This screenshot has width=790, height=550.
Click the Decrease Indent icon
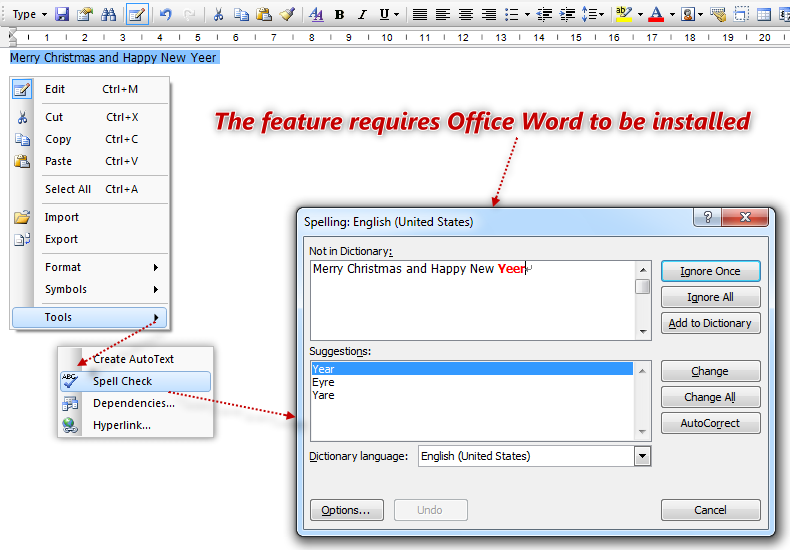tap(544, 14)
